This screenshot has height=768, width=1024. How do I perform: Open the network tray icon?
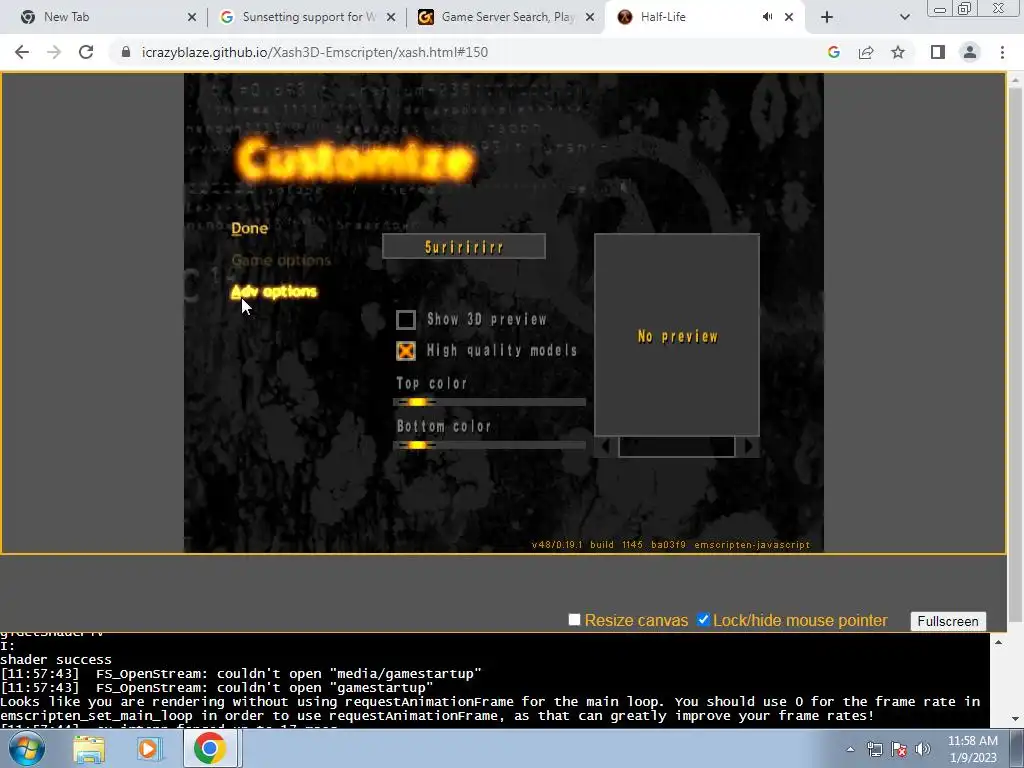click(874, 749)
